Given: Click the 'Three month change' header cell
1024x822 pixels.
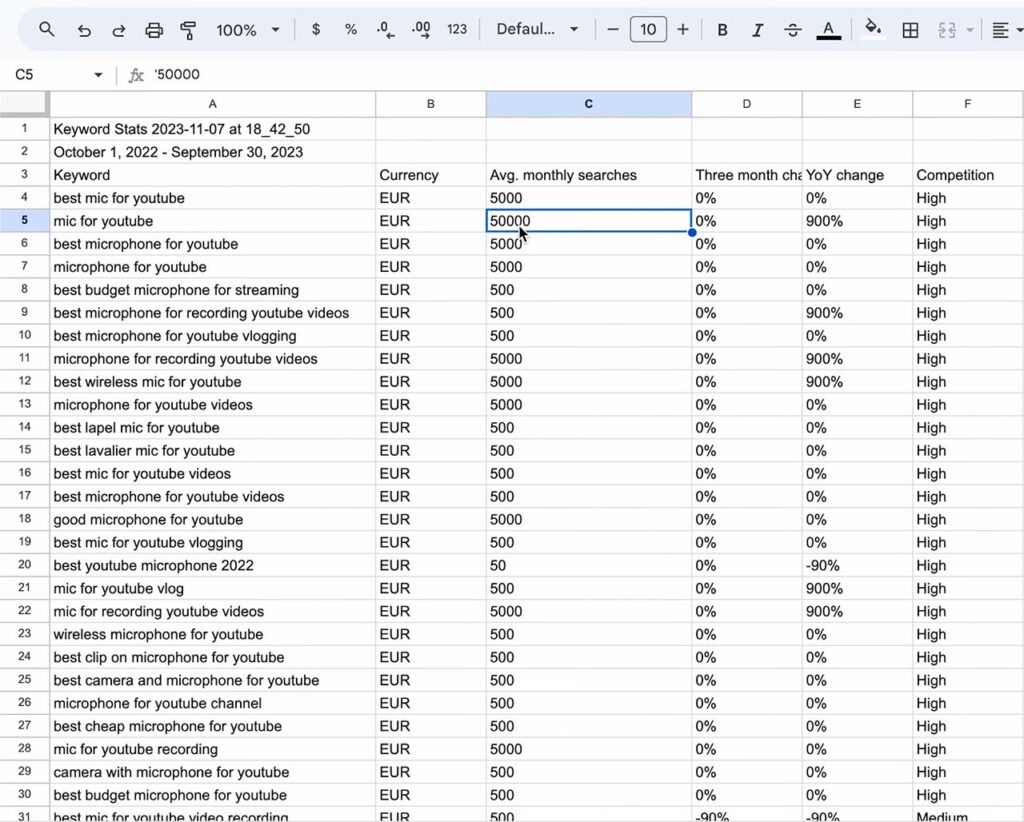Looking at the screenshot, I should (746, 175).
